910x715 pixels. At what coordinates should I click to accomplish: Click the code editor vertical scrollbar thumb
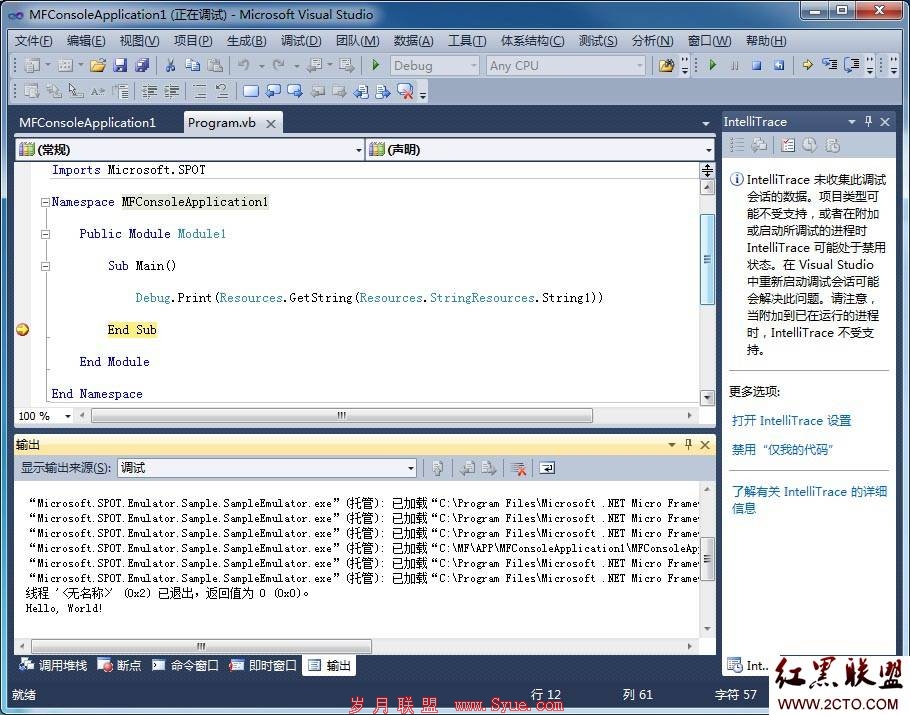tap(707, 259)
